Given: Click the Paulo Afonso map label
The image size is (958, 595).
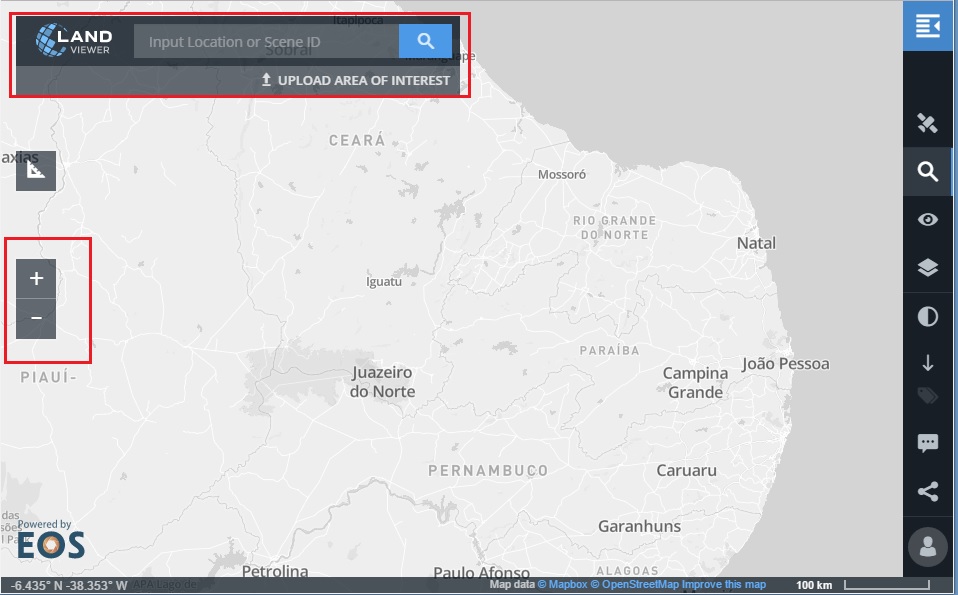Looking at the screenshot, I should (x=481, y=572).
